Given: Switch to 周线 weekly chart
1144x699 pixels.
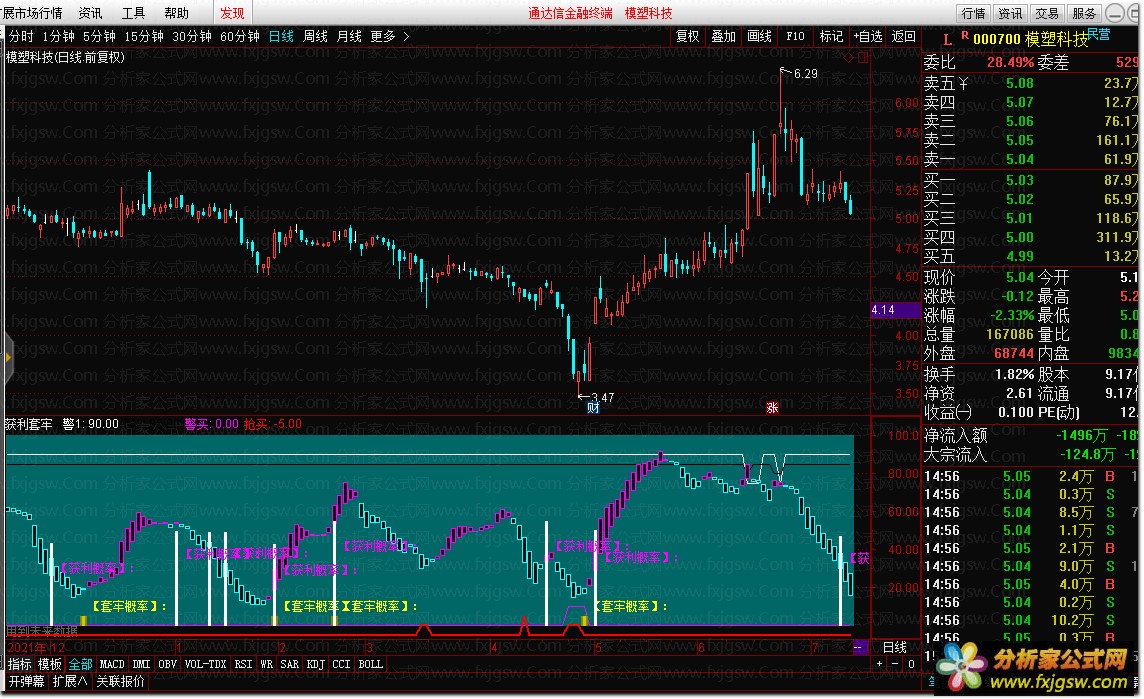Looking at the screenshot, I should point(315,36).
